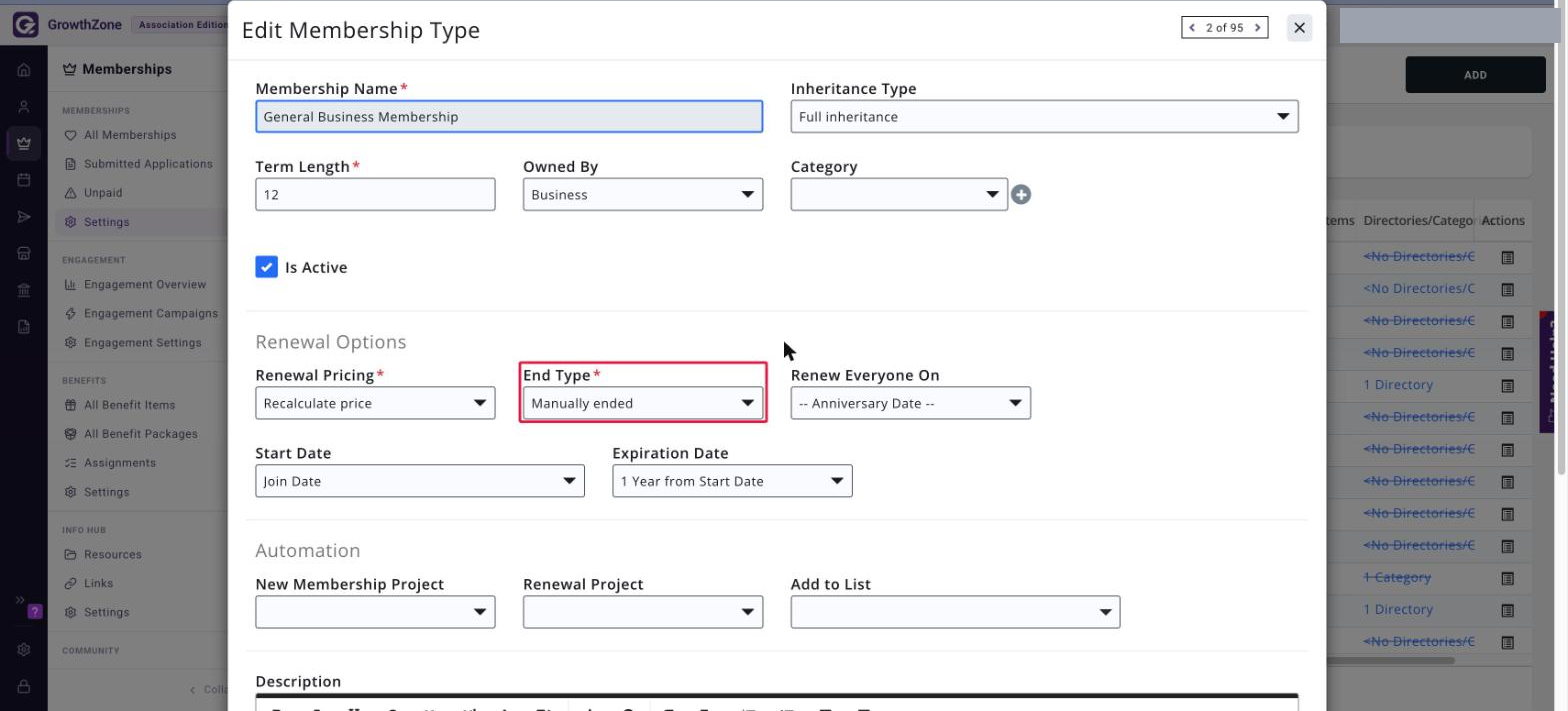Open Engagement Campaigns in the sidebar
The width and height of the screenshot is (1568, 711).
[151, 314]
